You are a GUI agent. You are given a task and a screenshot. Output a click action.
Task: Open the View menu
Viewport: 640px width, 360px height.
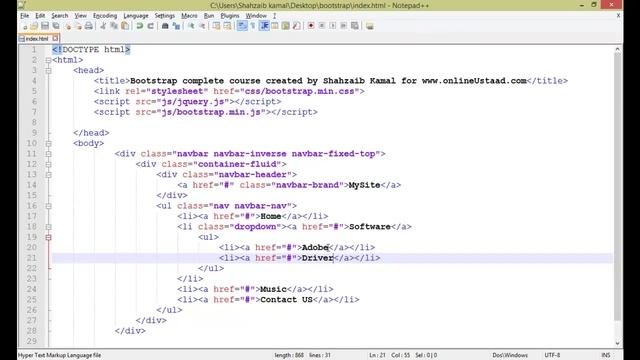point(80,16)
